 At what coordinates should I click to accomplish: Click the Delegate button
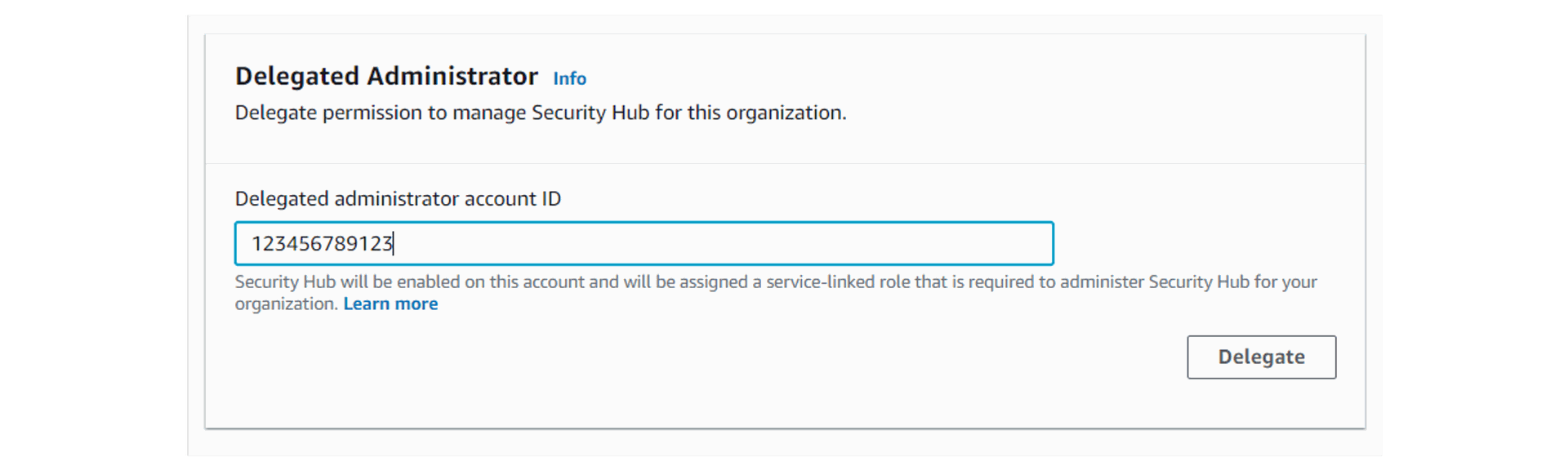pos(1261,357)
